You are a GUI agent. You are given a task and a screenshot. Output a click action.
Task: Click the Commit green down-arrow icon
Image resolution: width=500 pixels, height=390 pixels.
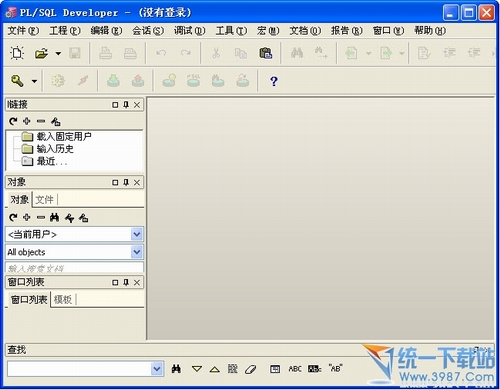point(113,81)
